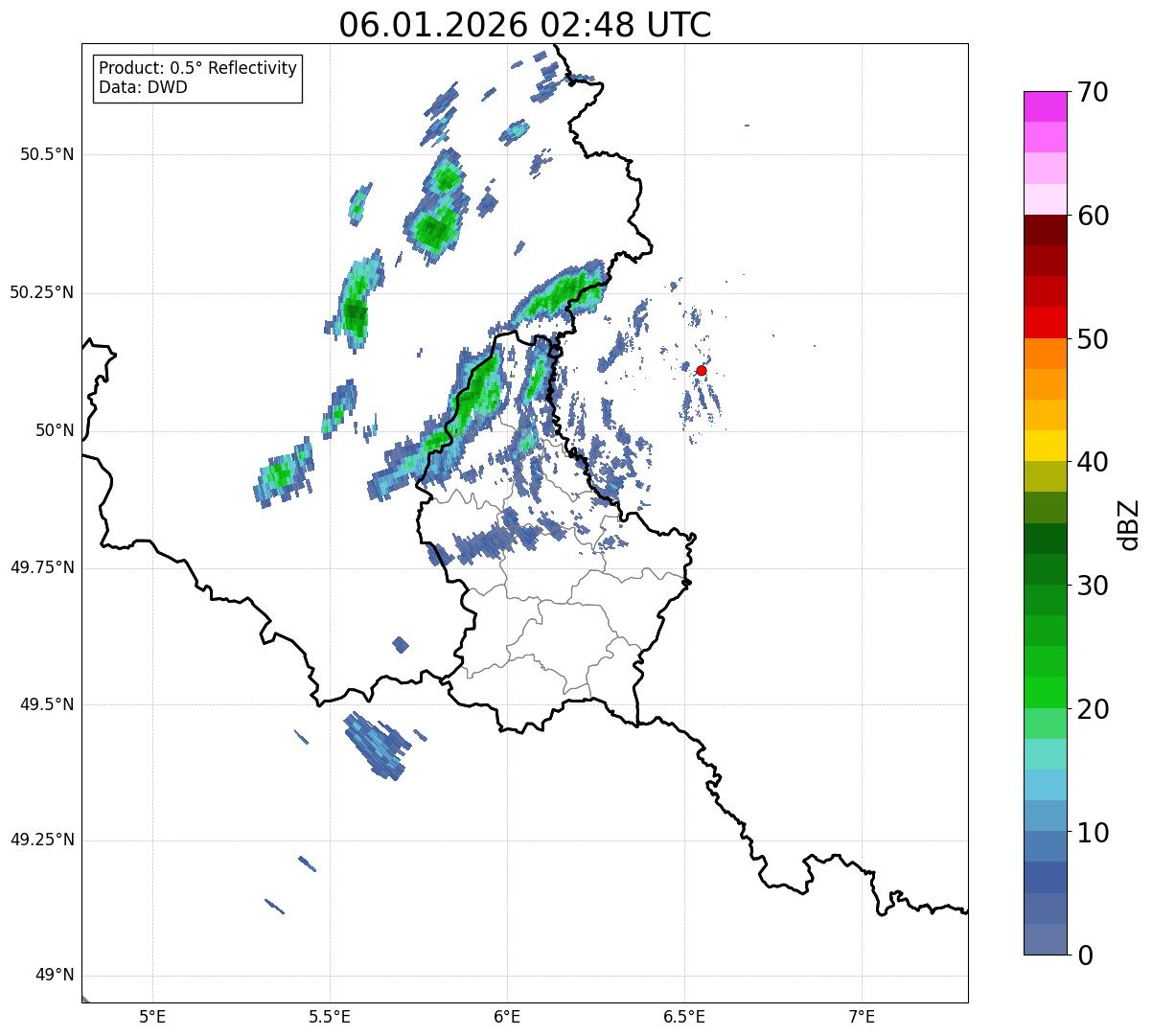
Task: Click the 49.75°N latitude label
Action: [x=42, y=567]
